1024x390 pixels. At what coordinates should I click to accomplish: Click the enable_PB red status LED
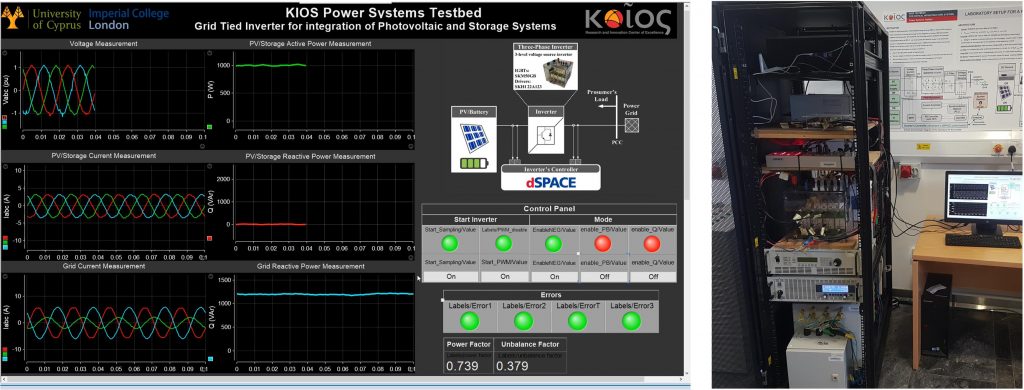pyautogui.click(x=603, y=244)
